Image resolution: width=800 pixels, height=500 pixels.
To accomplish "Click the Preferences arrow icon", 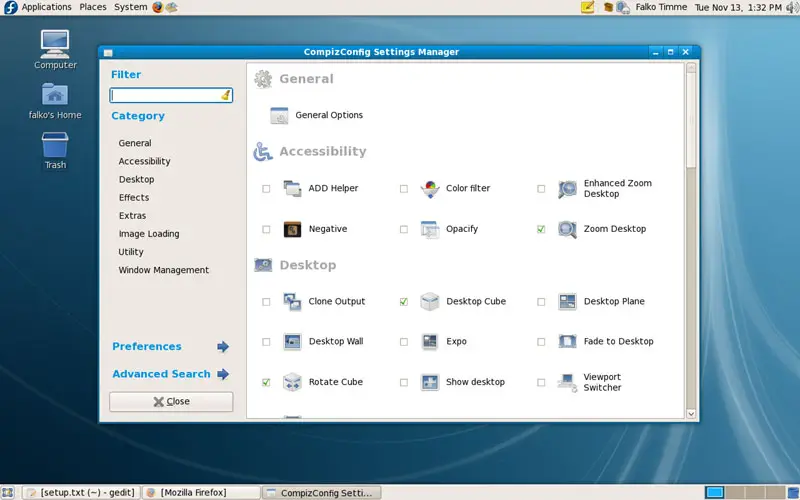I will click(x=223, y=347).
